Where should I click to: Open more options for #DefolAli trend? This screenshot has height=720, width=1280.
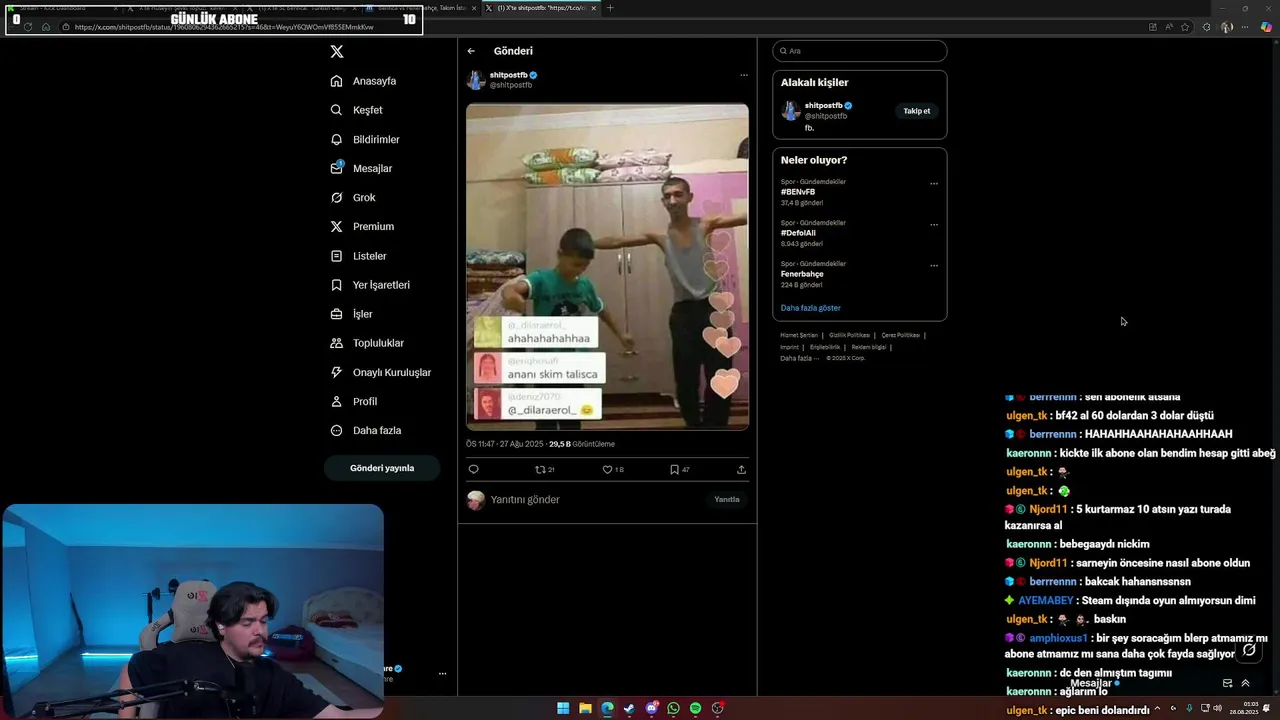coord(934,224)
